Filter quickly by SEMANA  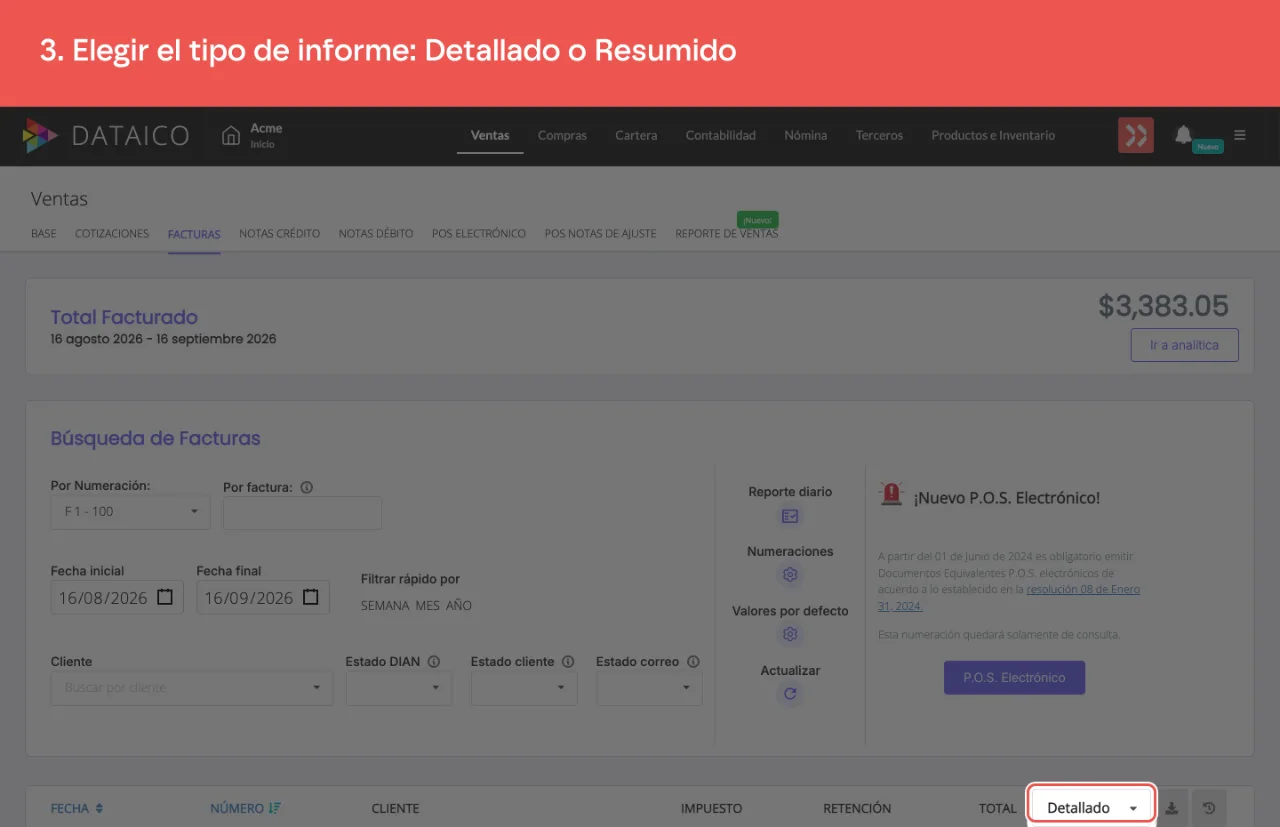pos(385,605)
